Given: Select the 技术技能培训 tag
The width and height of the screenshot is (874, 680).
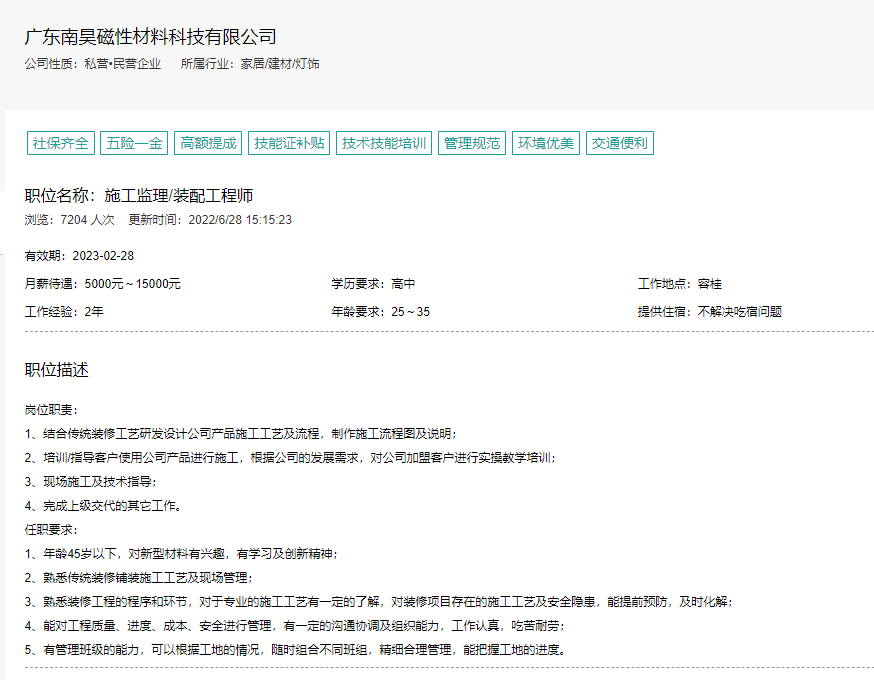Looking at the screenshot, I should (x=384, y=143).
